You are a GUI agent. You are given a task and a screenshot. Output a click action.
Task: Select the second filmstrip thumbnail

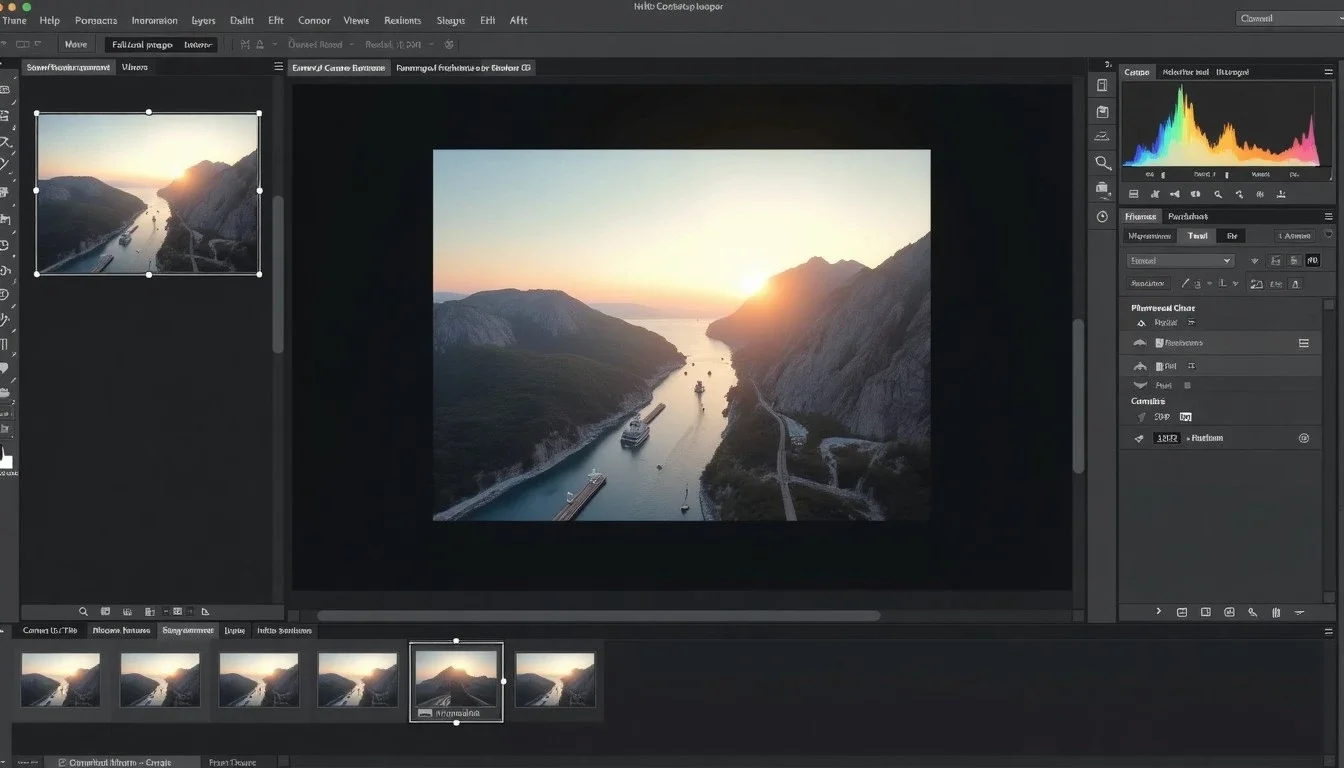click(159, 680)
